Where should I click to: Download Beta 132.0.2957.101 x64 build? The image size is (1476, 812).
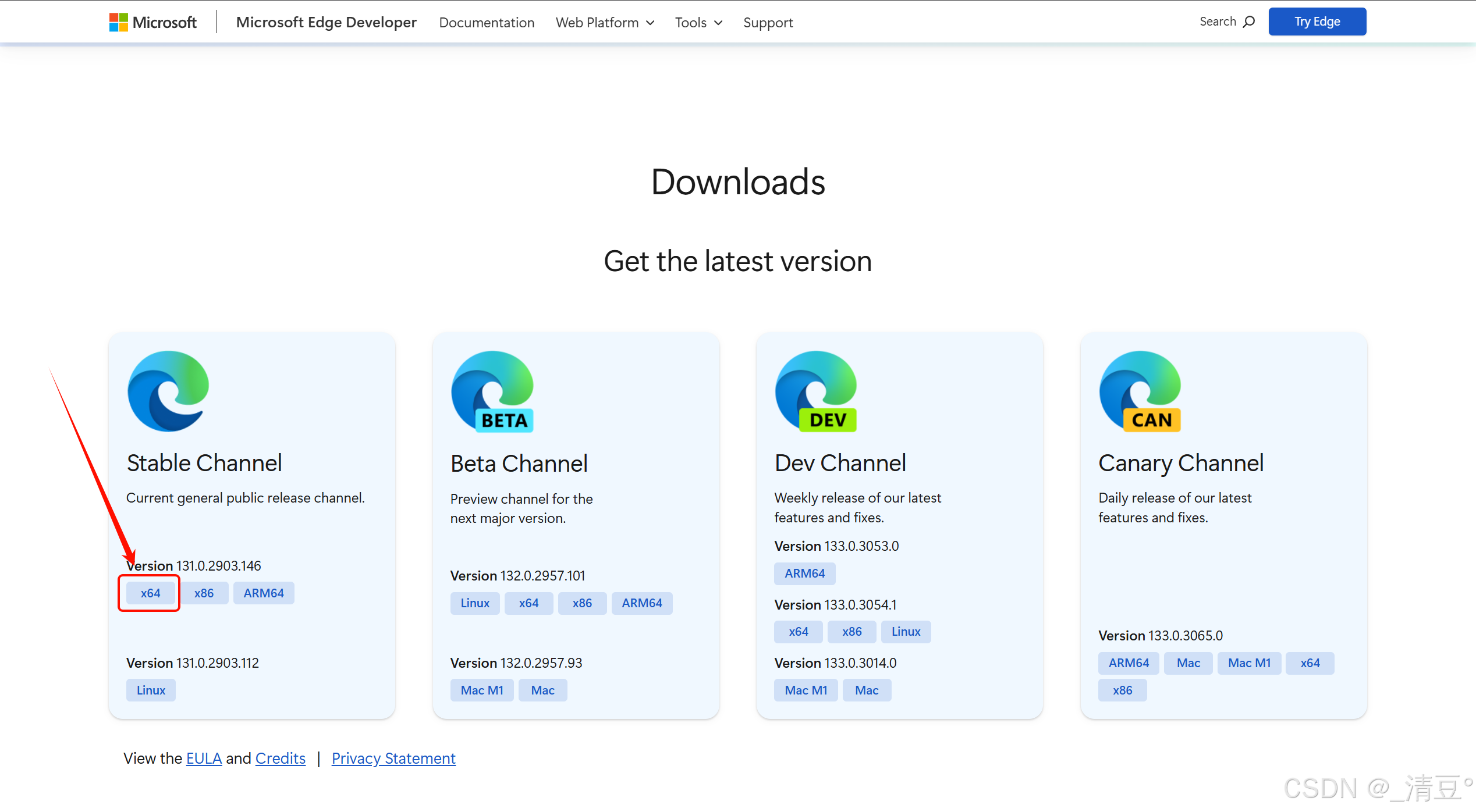click(528, 603)
